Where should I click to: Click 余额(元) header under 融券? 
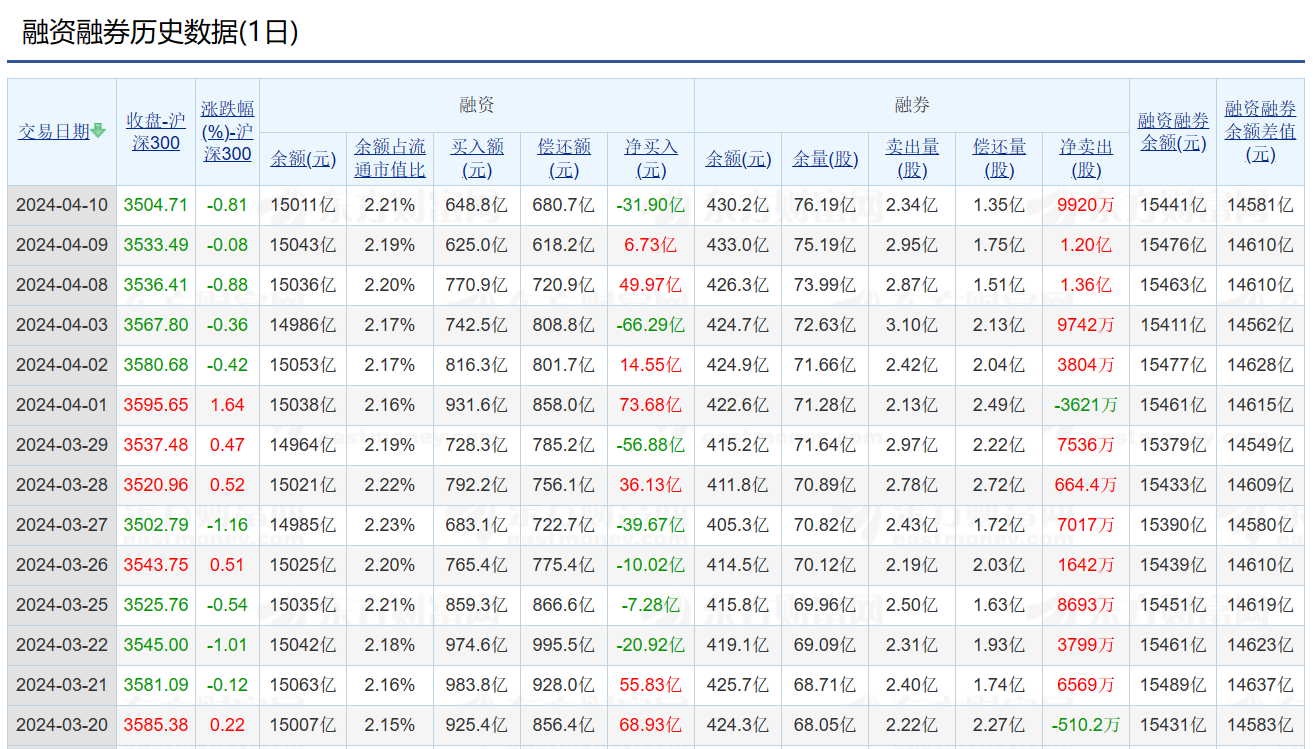738,159
